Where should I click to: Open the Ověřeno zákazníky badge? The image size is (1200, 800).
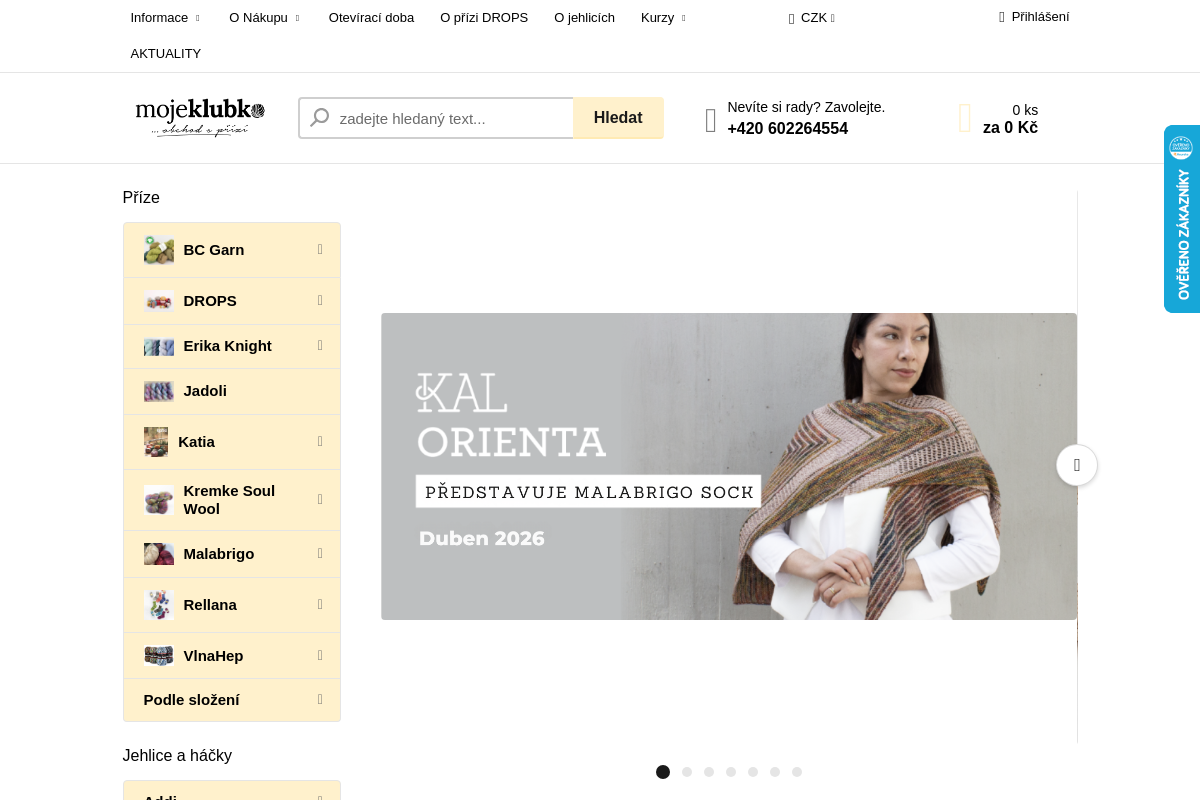tap(1182, 219)
